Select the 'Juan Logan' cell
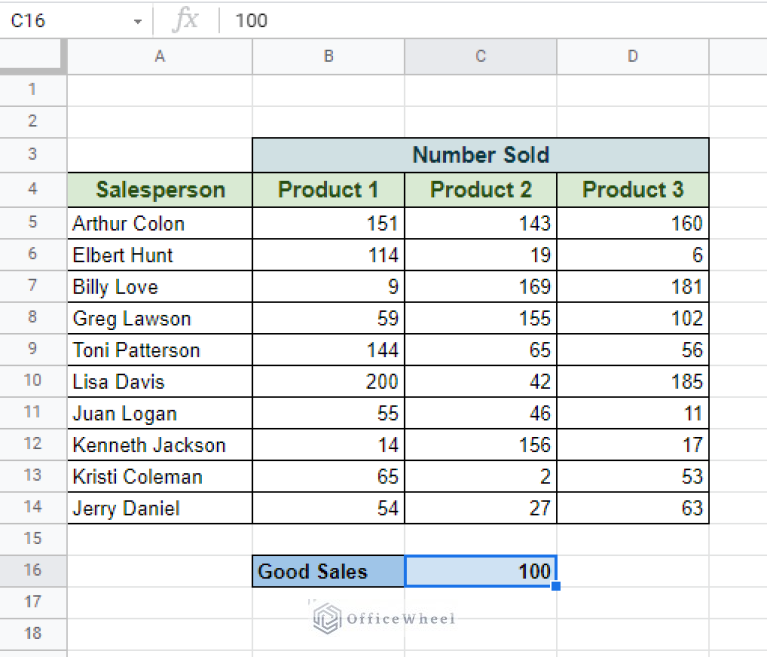 point(160,413)
